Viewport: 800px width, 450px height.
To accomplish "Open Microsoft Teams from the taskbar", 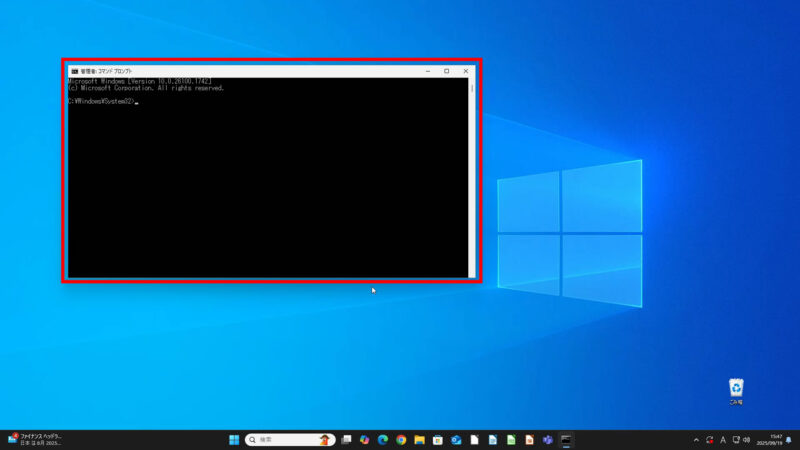I will click(x=548, y=440).
